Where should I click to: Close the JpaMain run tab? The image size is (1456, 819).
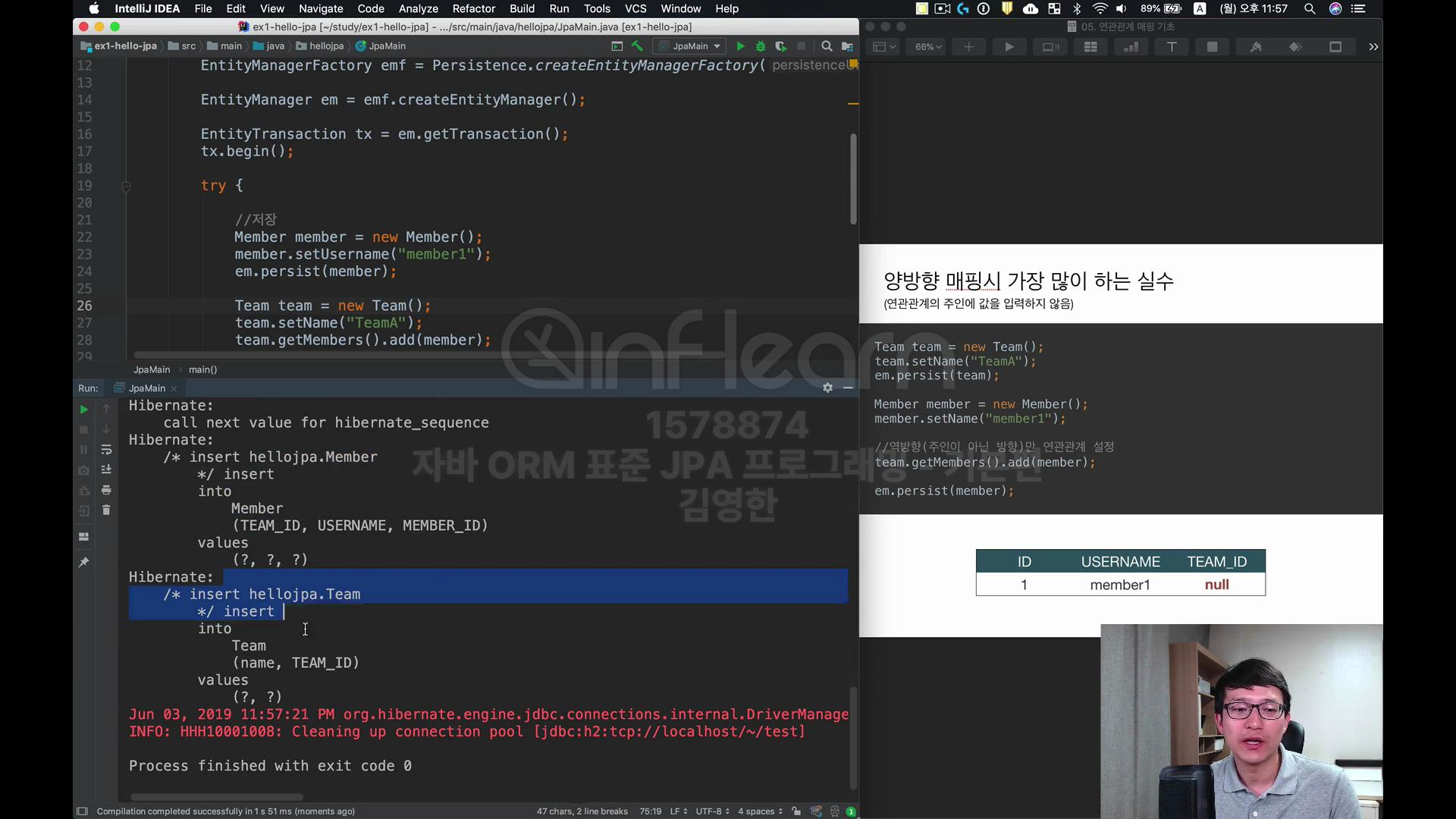point(174,388)
